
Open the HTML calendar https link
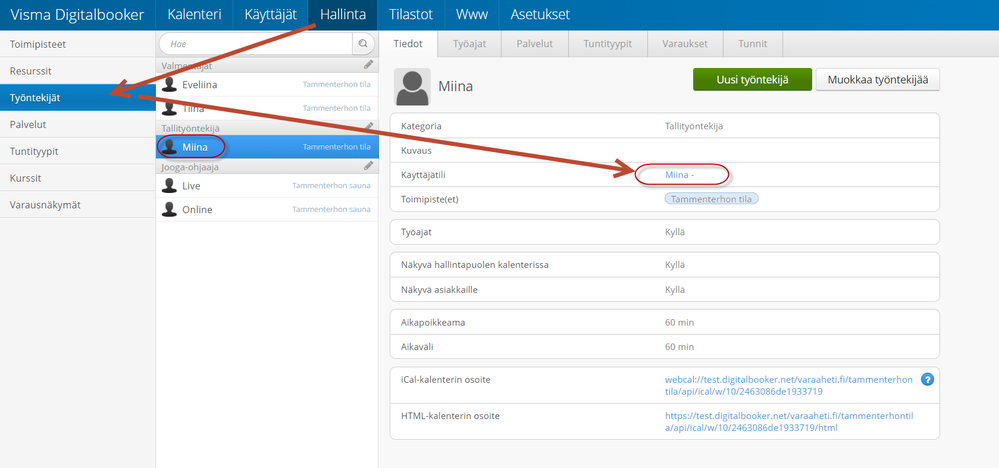tap(789, 422)
